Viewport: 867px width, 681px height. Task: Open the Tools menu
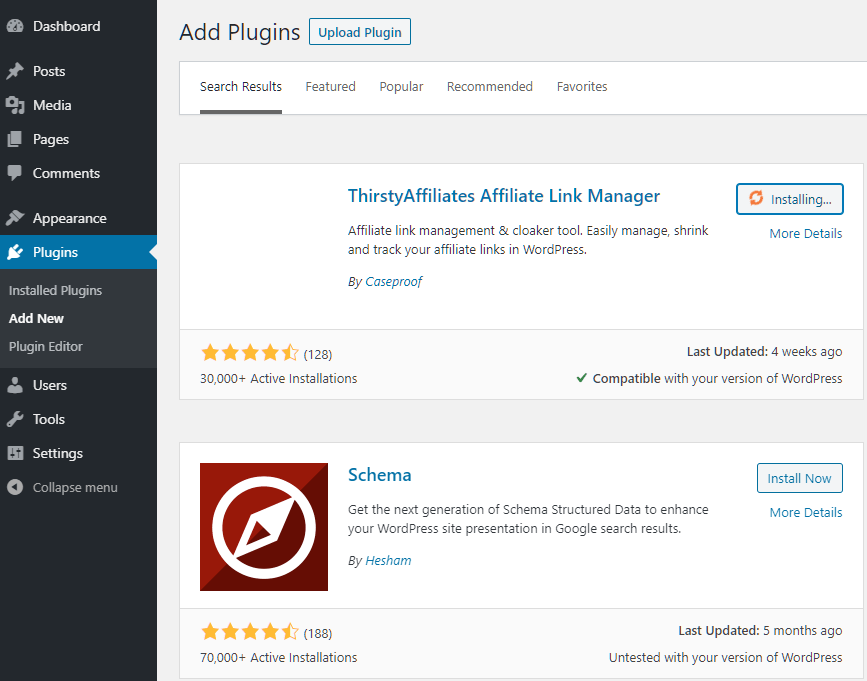(x=79, y=419)
